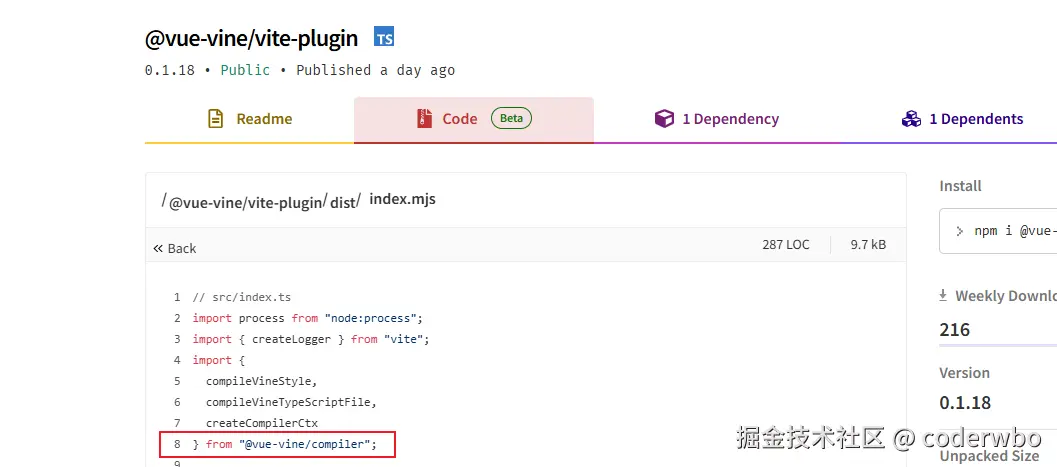
Task: Click the 0.1.18 version under the package title
Action: pos(170,70)
